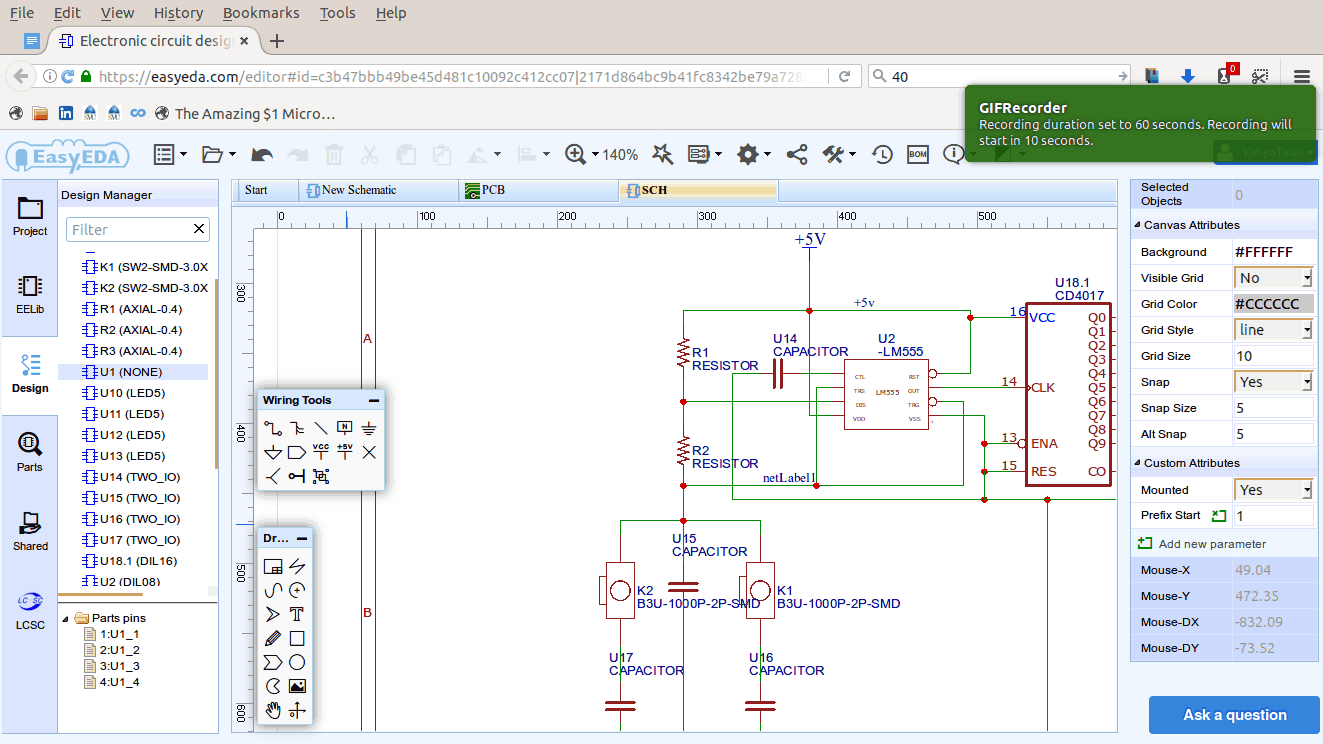1323x744 pixels.
Task: Open the Bookmarks menu in Firefox
Action: 261,13
